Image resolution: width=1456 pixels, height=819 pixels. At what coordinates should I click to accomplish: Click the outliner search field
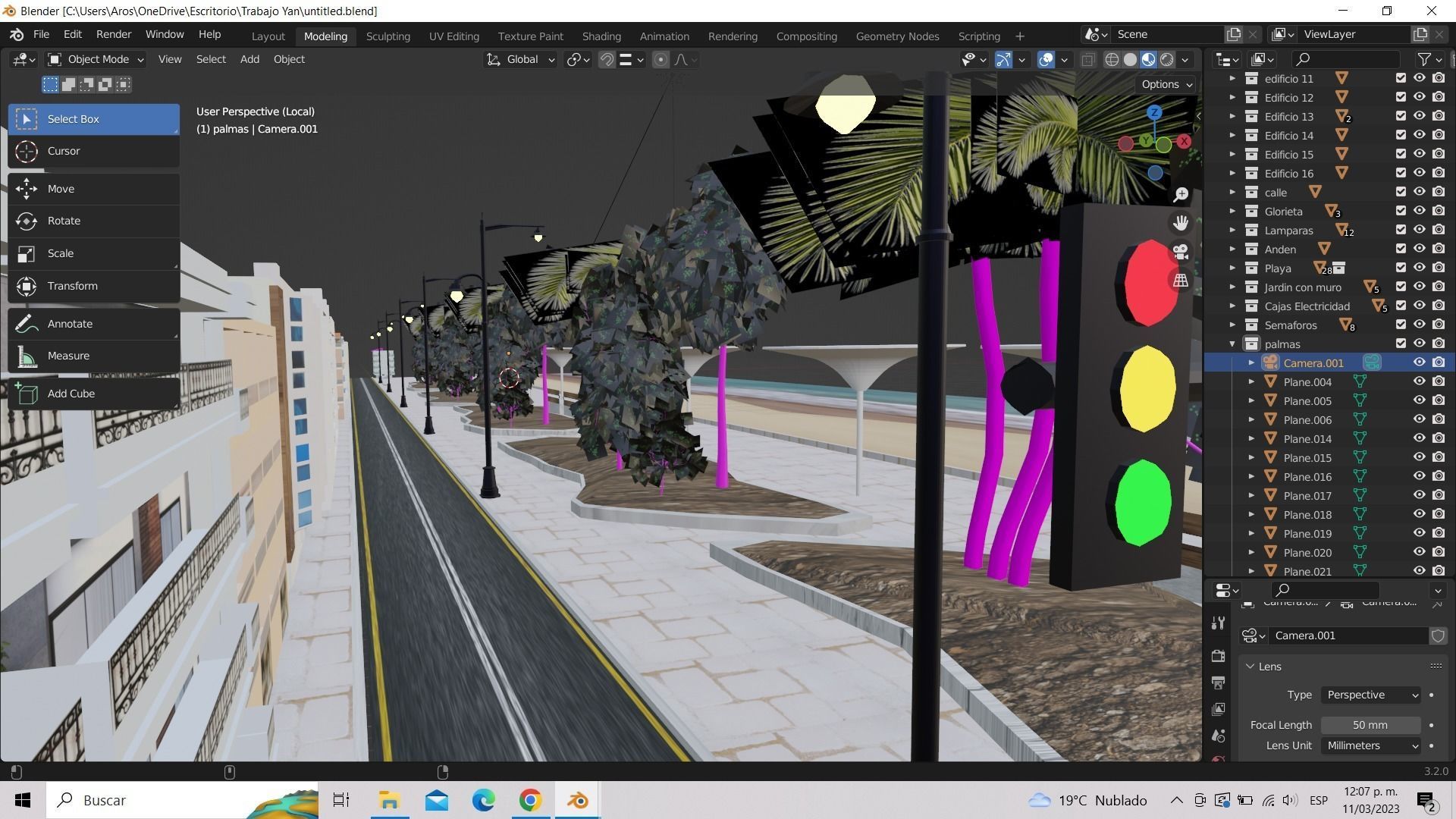(x=1346, y=60)
